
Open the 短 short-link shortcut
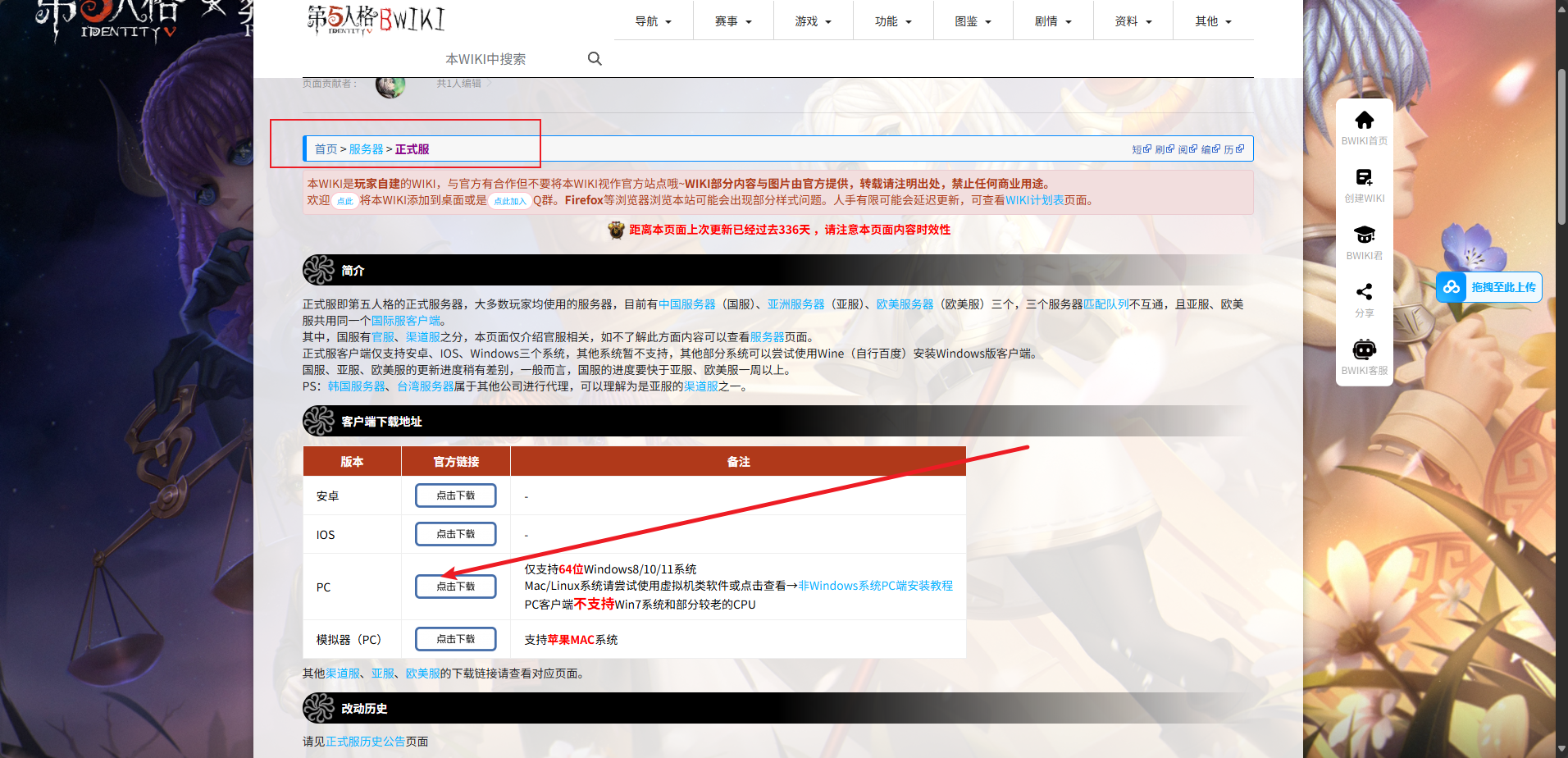pos(1142,149)
